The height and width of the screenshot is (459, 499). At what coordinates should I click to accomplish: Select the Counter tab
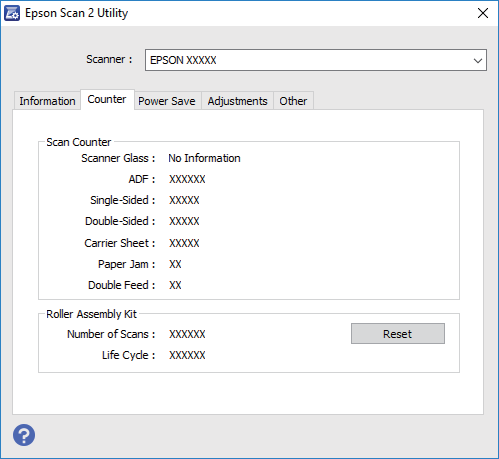tap(107, 99)
